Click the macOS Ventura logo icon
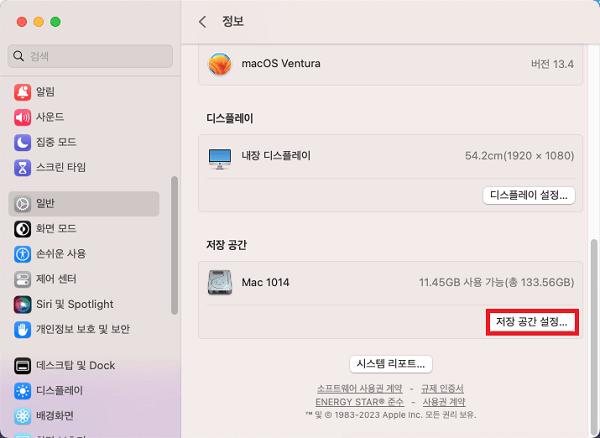This screenshot has width=600, height=438. pyautogui.click(x=220, y=64)
